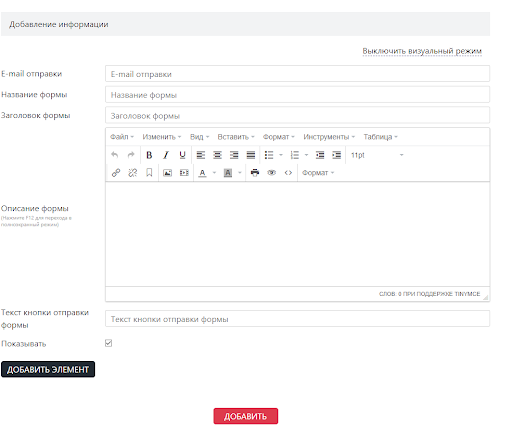Open bullet list style dropdown arrow
This screenshot has width=512, height=439.
(281, 155)
